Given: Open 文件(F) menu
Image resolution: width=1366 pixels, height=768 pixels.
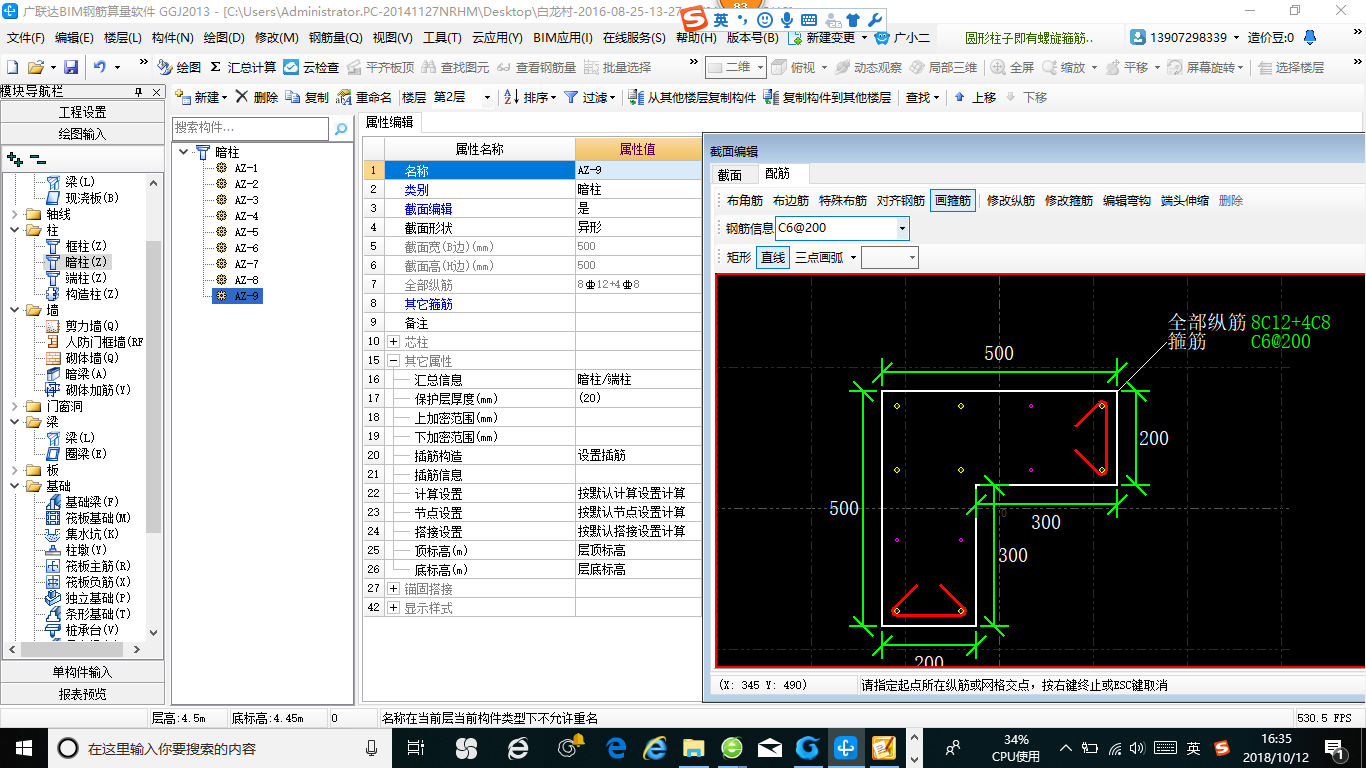Looking at the screenshot, I should click(x=26, y=38).
